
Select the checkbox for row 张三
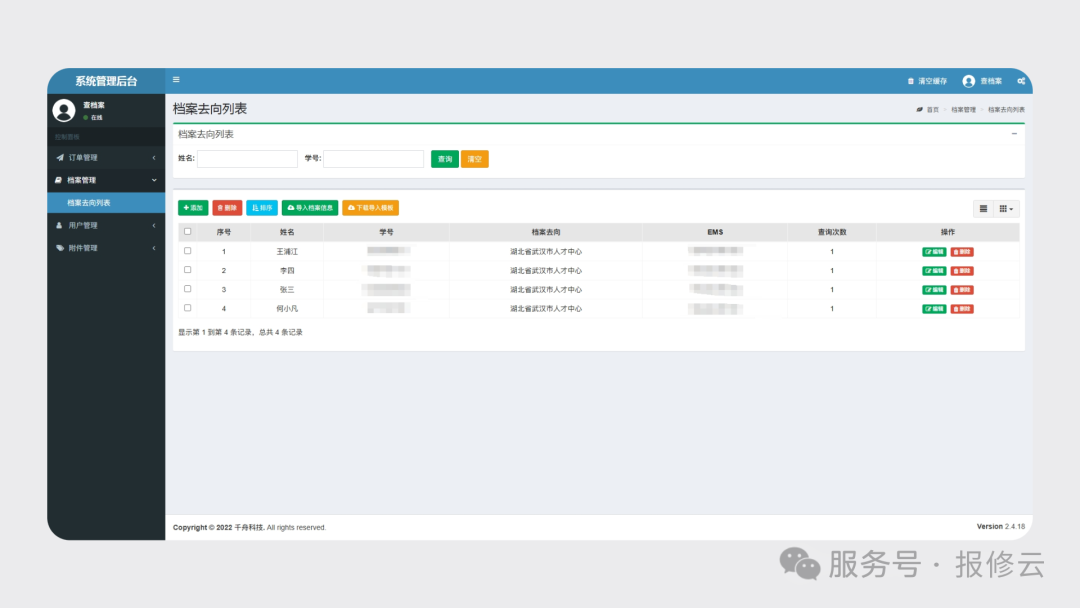187,289
